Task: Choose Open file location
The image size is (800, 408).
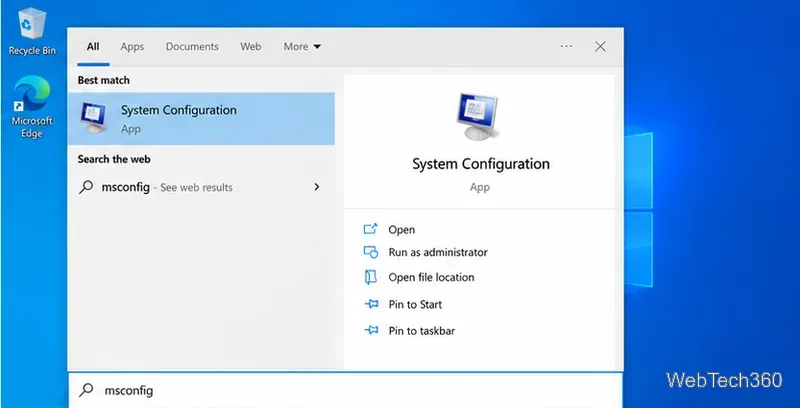Action: coord(431,277)
